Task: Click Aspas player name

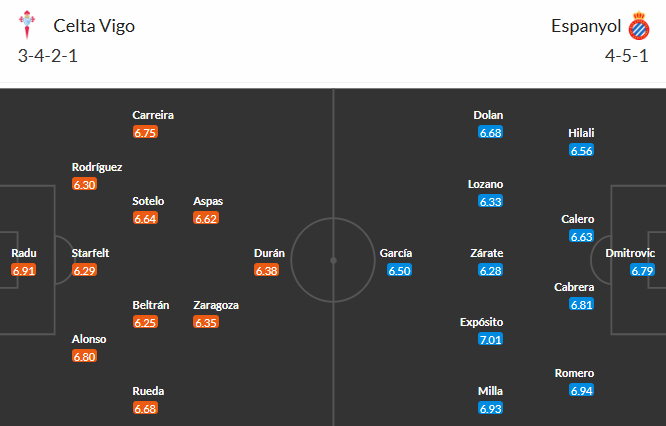Action: coord(207,201)
